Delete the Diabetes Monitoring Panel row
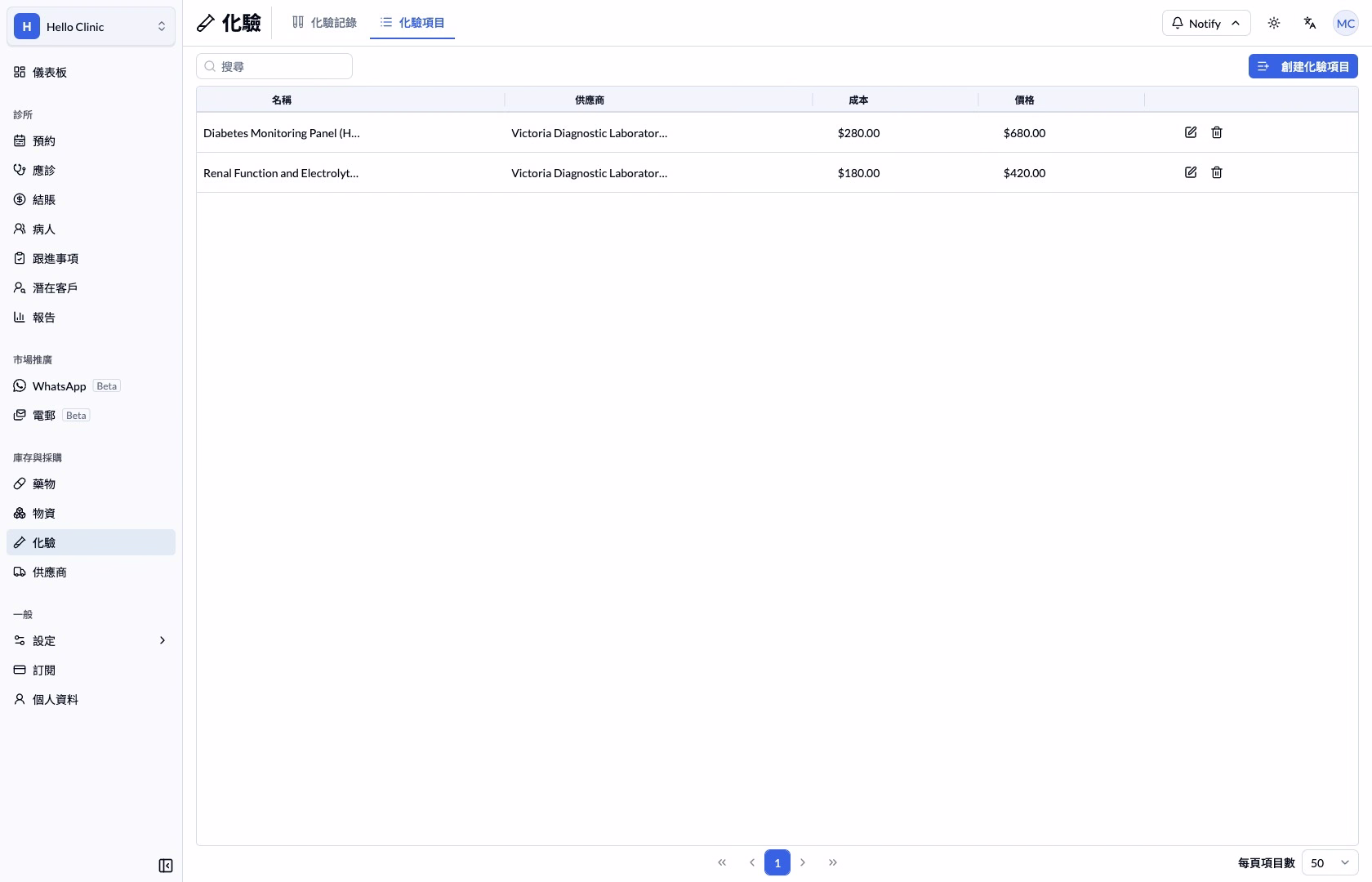Viewport: 1372px width, 882px height. [x=1217, y=132]
